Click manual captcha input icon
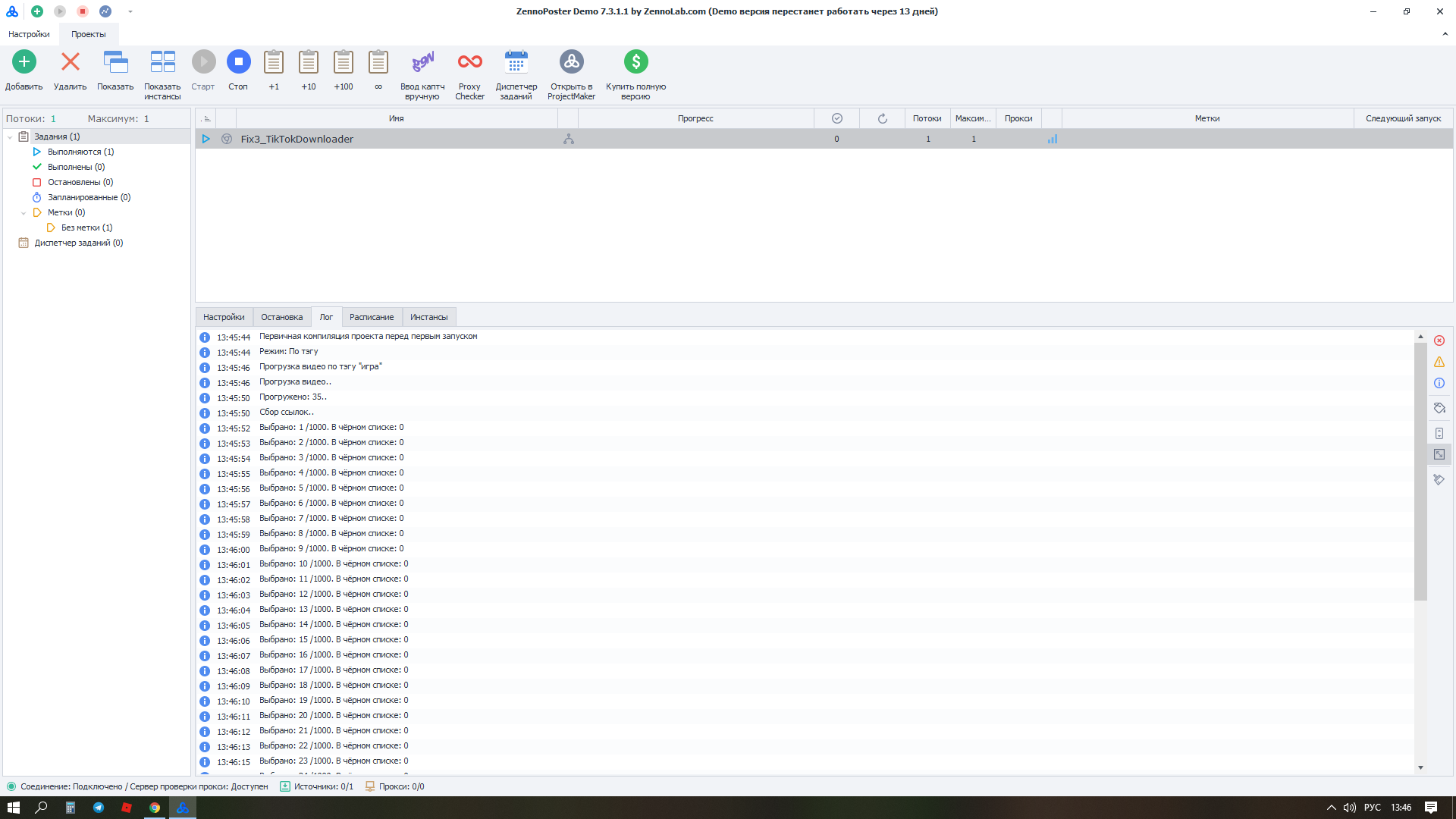Viewport: 1456px width, 819px height. [x=422, y=62]
